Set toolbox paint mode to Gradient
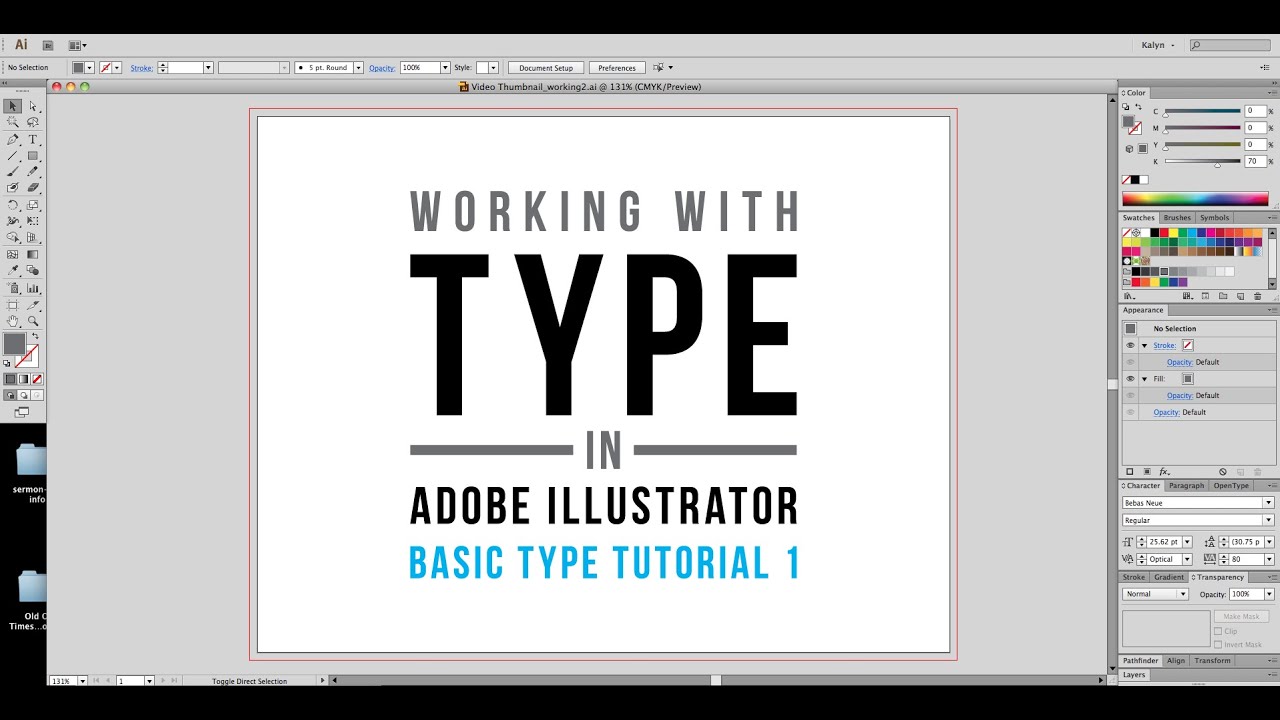Viewport: 1280px width, 720px height. 24,379
